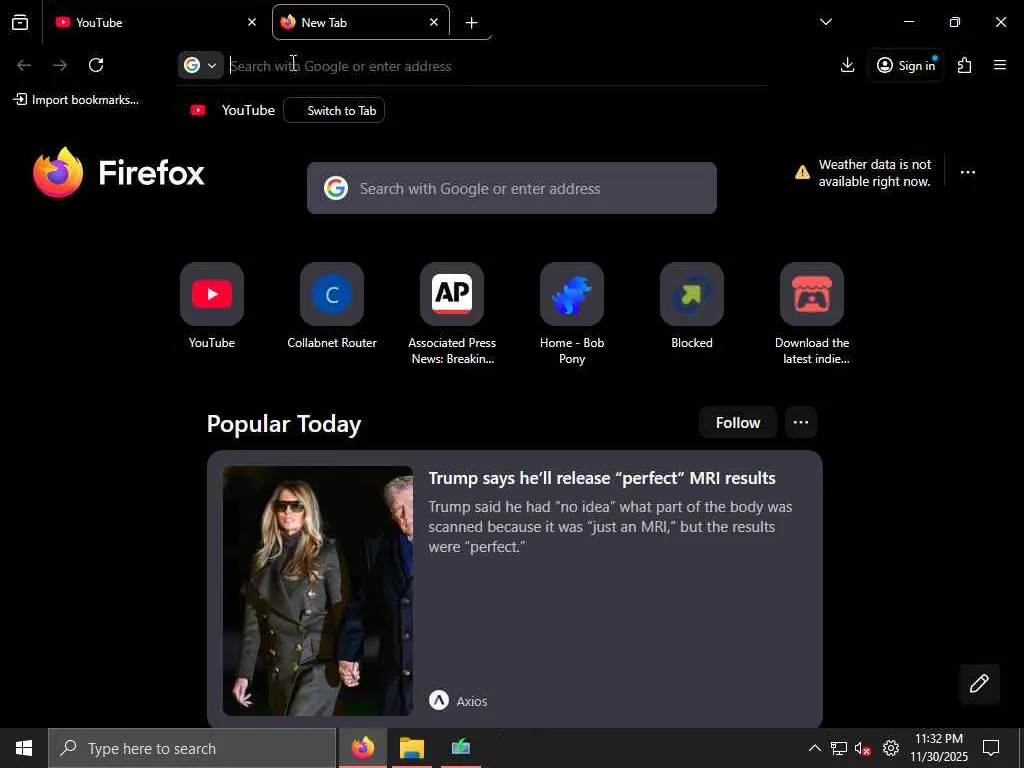Reload the current page
Image resolution: width=1024 pixels, height=768 pixels.
tap(96, 65)
